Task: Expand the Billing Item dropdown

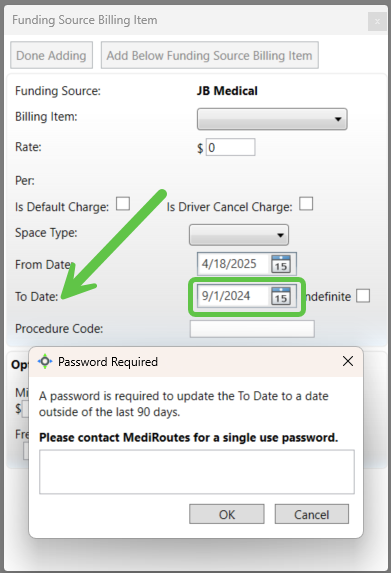Action: [x=272, y=119]
